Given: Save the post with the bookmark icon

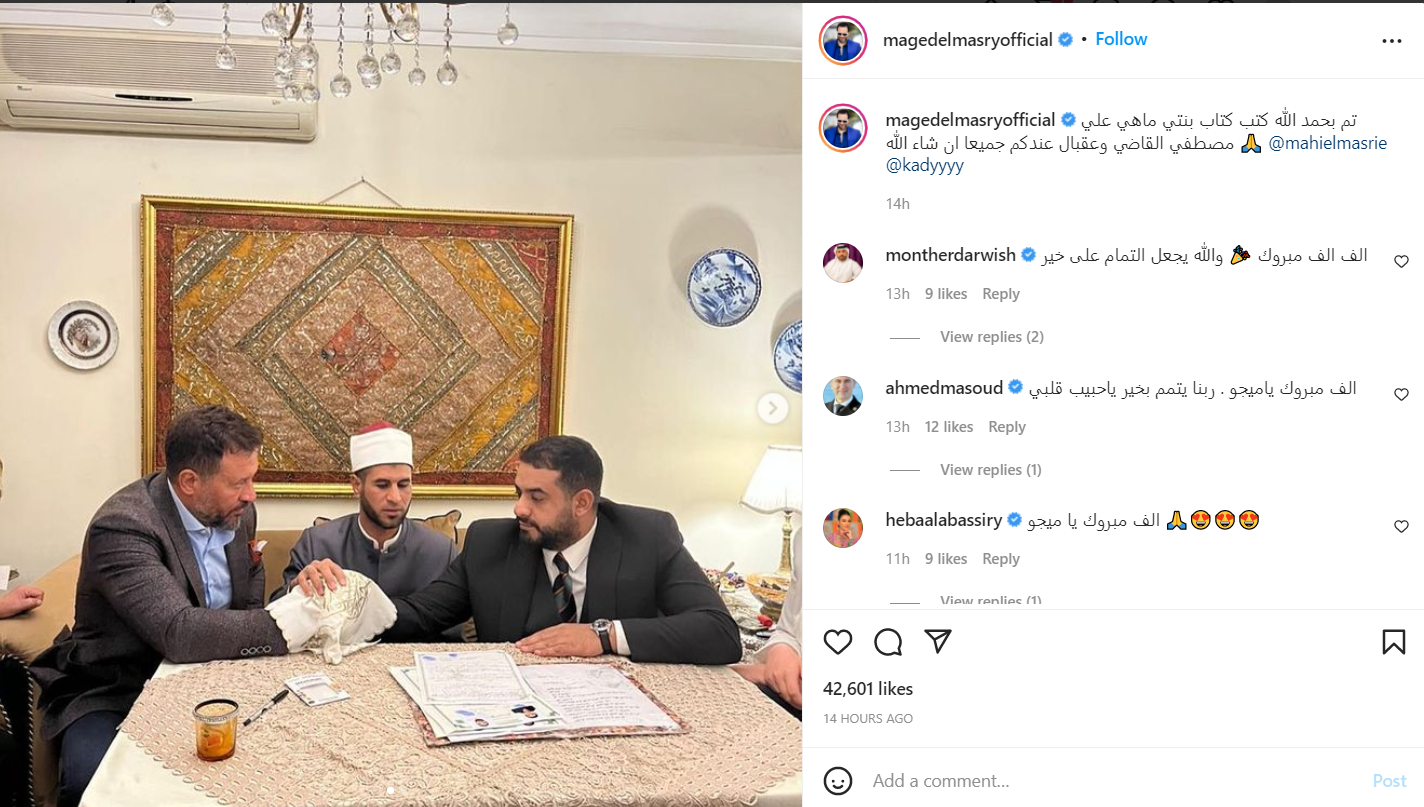Looking at the screenshot, I should coord(1394,642).
